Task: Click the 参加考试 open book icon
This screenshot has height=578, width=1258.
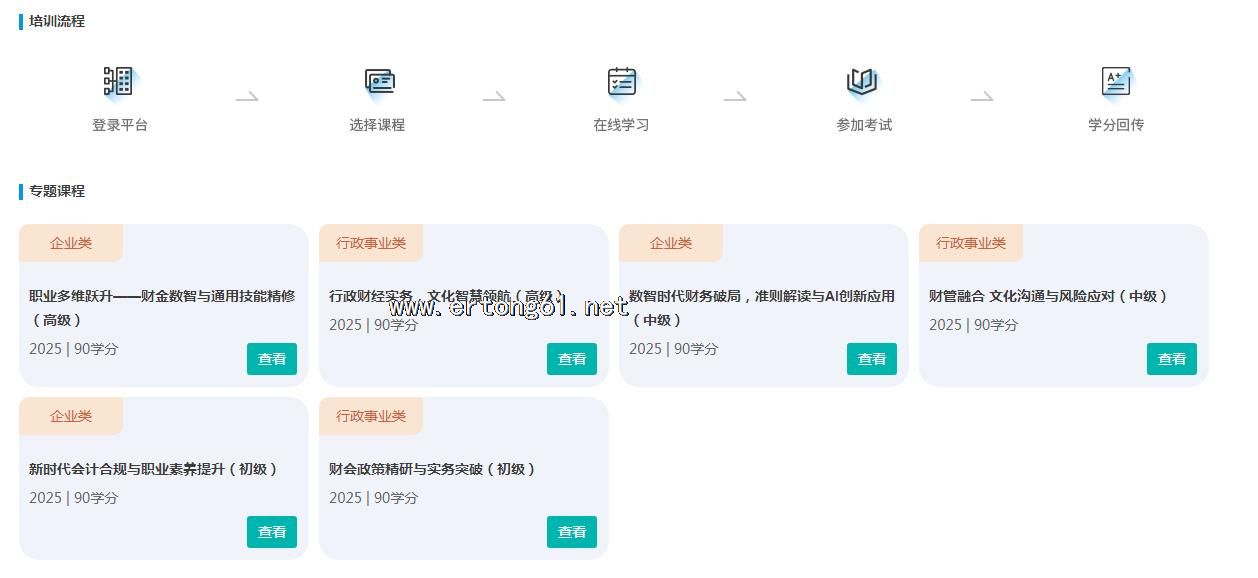Action: coord(862,82)
